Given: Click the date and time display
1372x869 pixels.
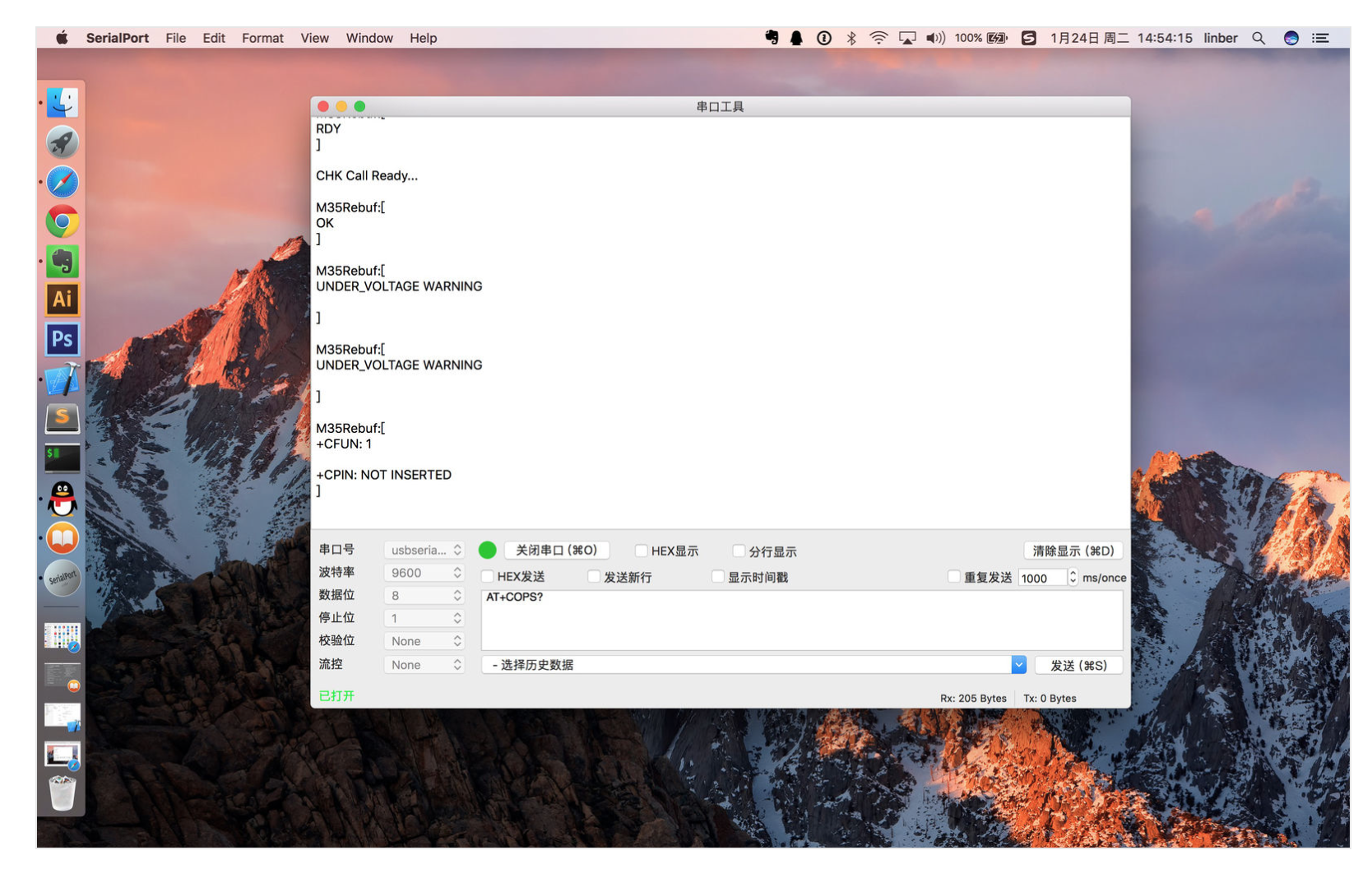Looking at the screenshot, I should 1121,38.
